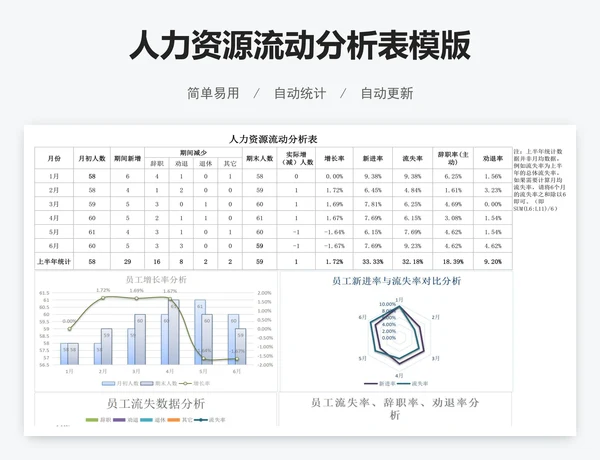Select the 其它 sub-header in the table
The height and width of the screenshot is (460, 600).
pos(230,164)
